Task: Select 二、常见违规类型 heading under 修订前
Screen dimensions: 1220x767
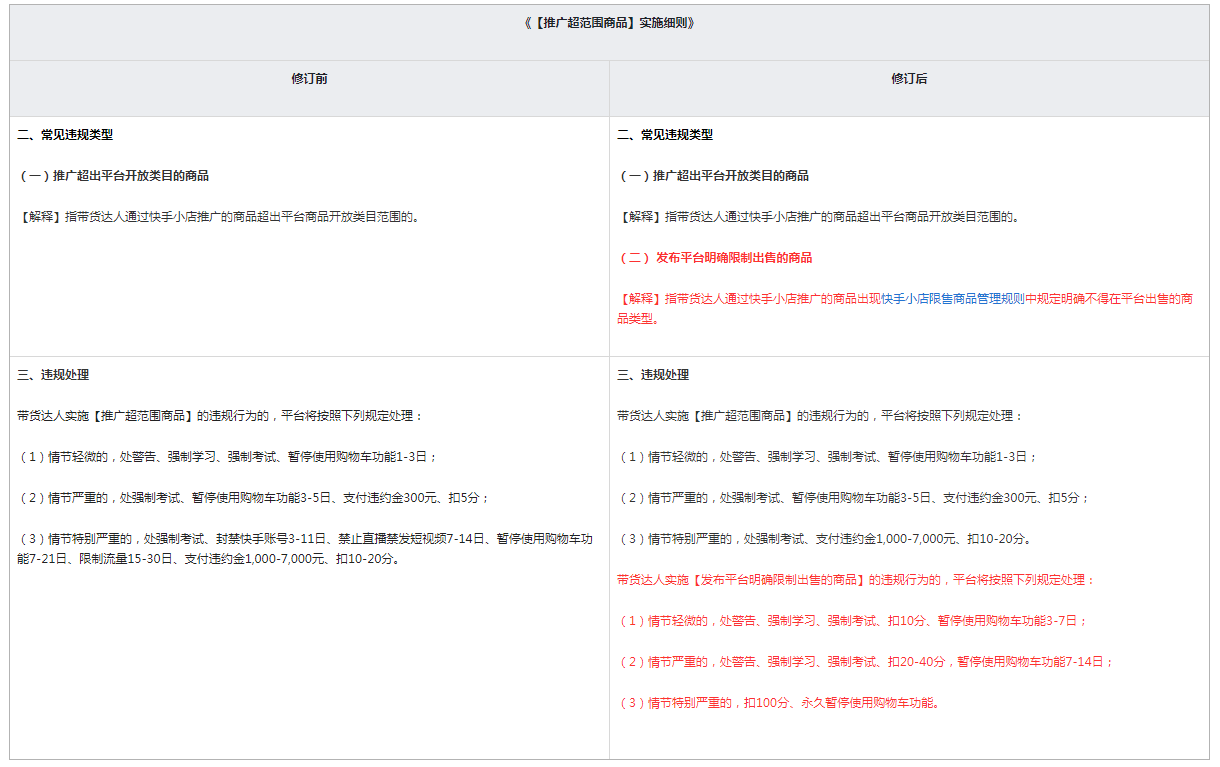Action: click(65, 135)
